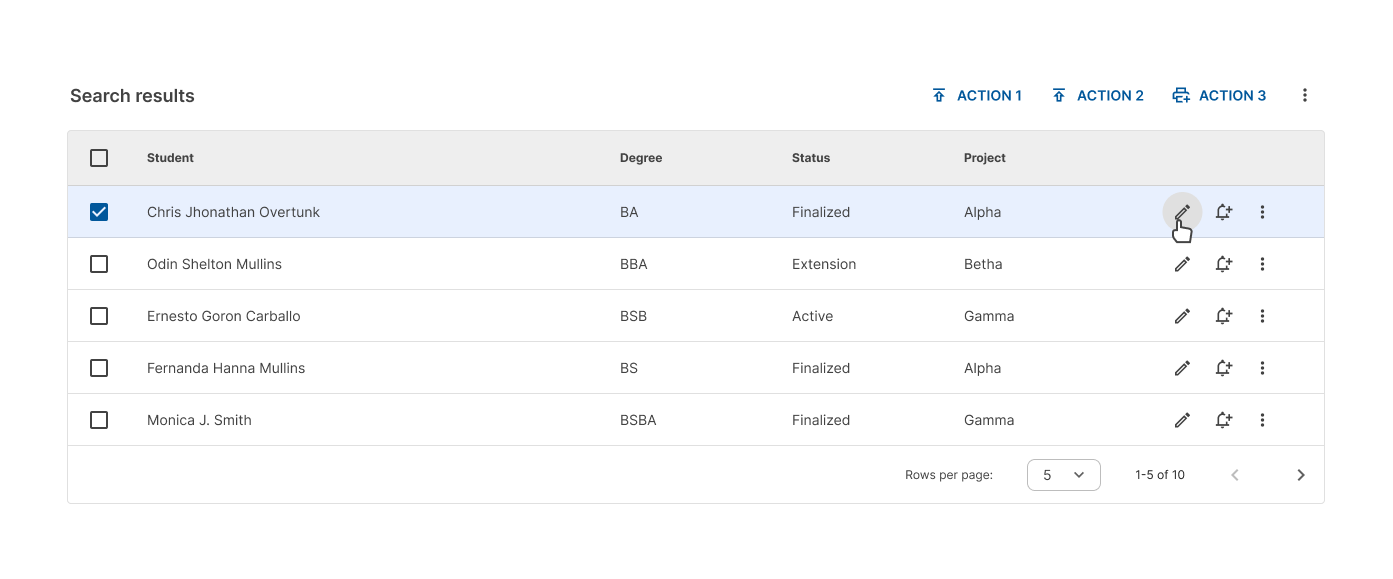Toggle the select all checkbox in header
Image resolution: width=1393 pixels, height=579 pixels.
(x=99, y=158)
